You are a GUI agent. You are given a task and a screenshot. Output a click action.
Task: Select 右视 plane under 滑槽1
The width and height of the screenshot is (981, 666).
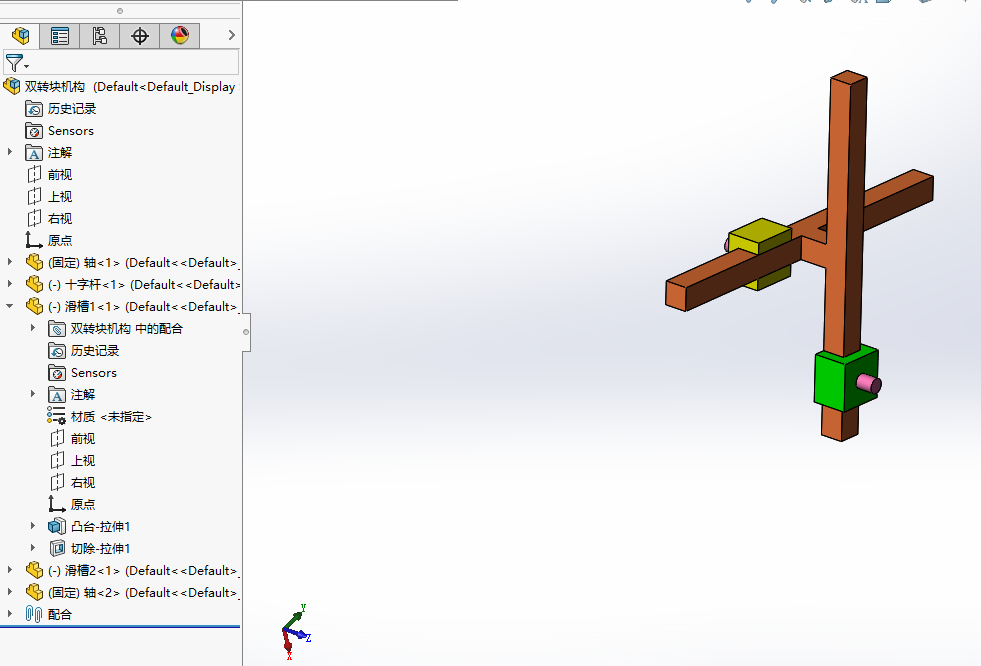(x=57, y=482)
